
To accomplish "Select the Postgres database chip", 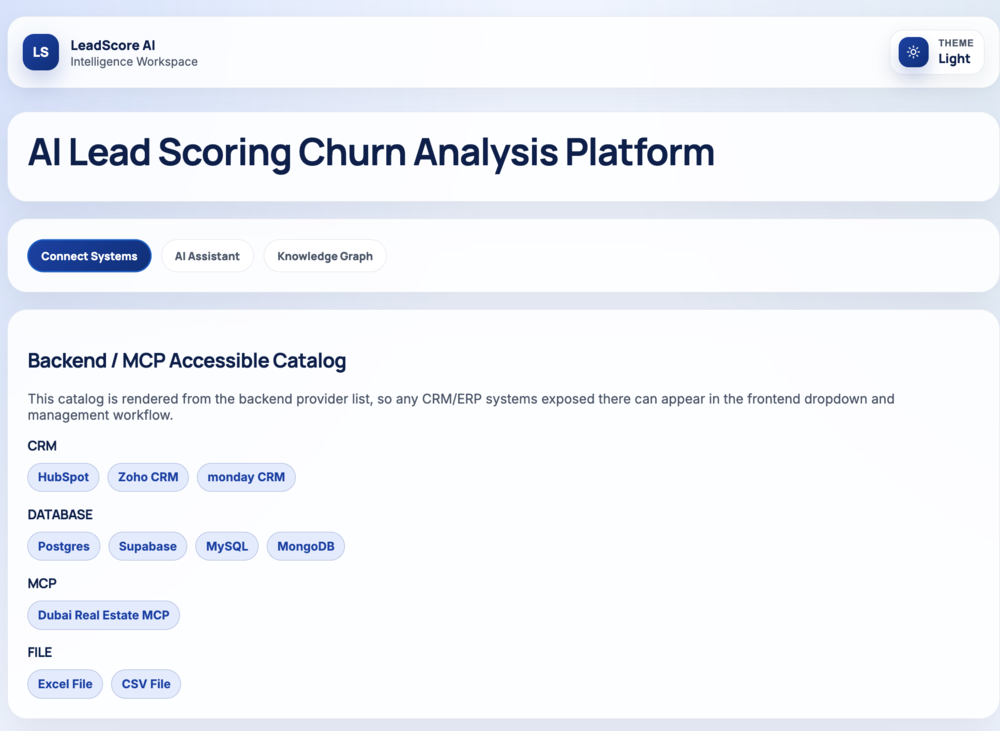I will pos(64,546).
